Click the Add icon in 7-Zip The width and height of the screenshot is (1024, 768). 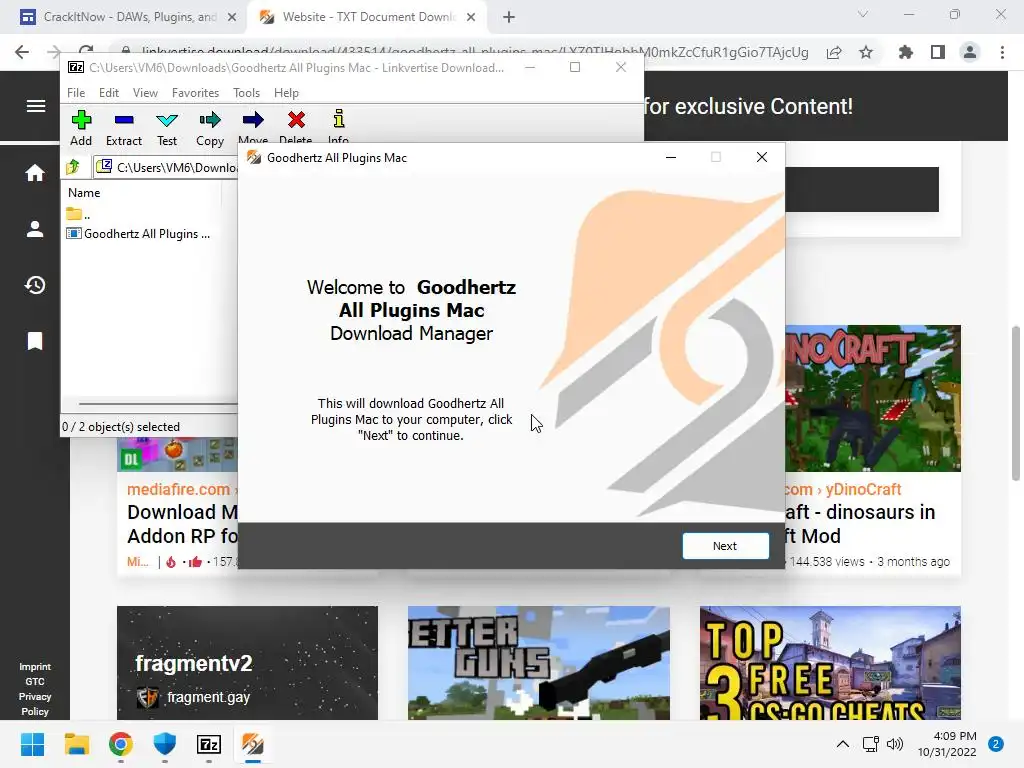pos(81,120)
